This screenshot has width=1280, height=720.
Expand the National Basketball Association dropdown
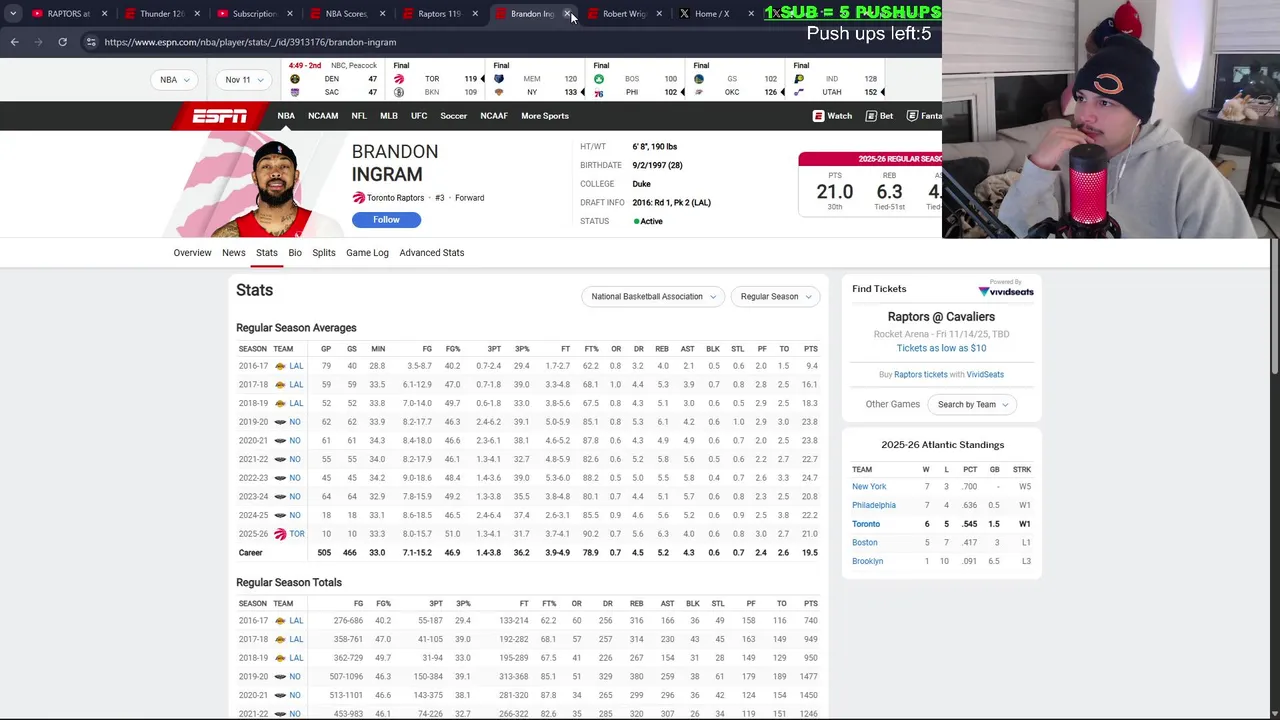pos(653,297)
